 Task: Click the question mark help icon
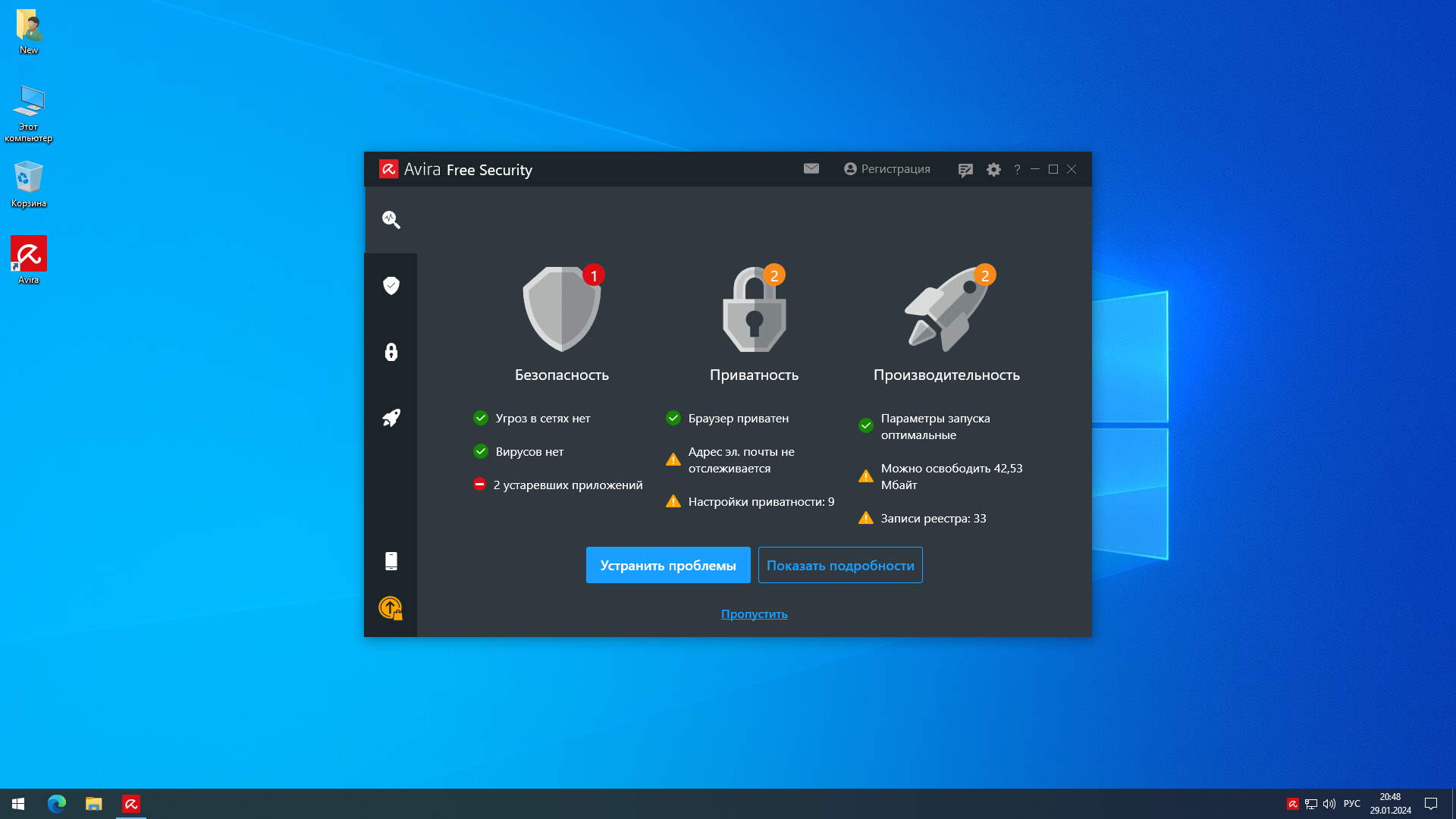pos(1017,170)
